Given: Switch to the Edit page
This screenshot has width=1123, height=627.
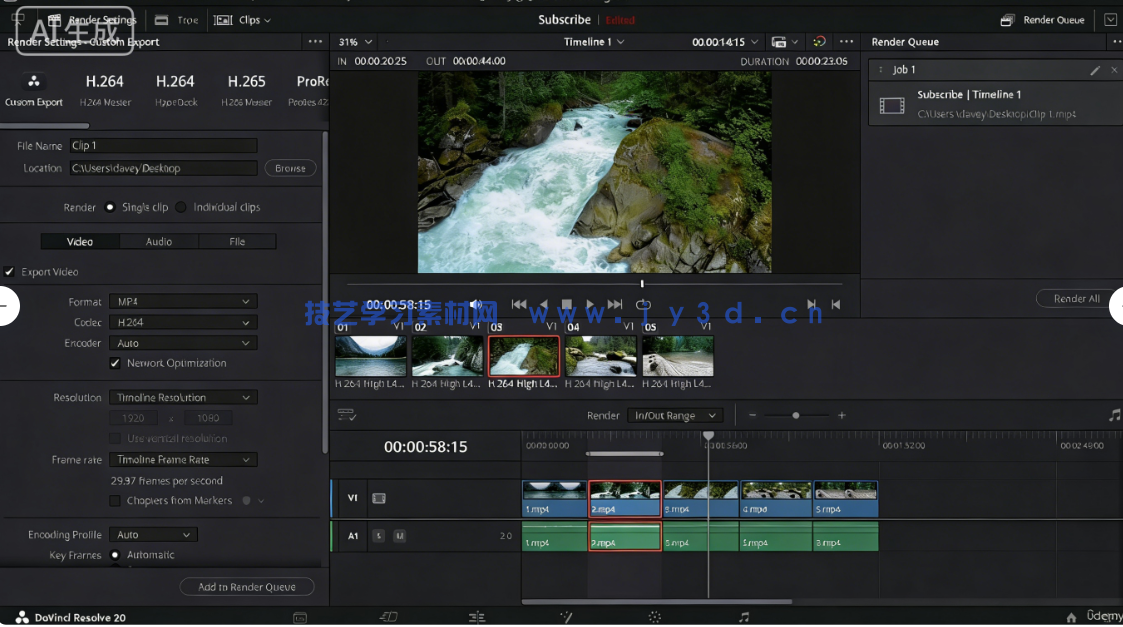Looking at the screenshot, I should [x=477, y=616].
